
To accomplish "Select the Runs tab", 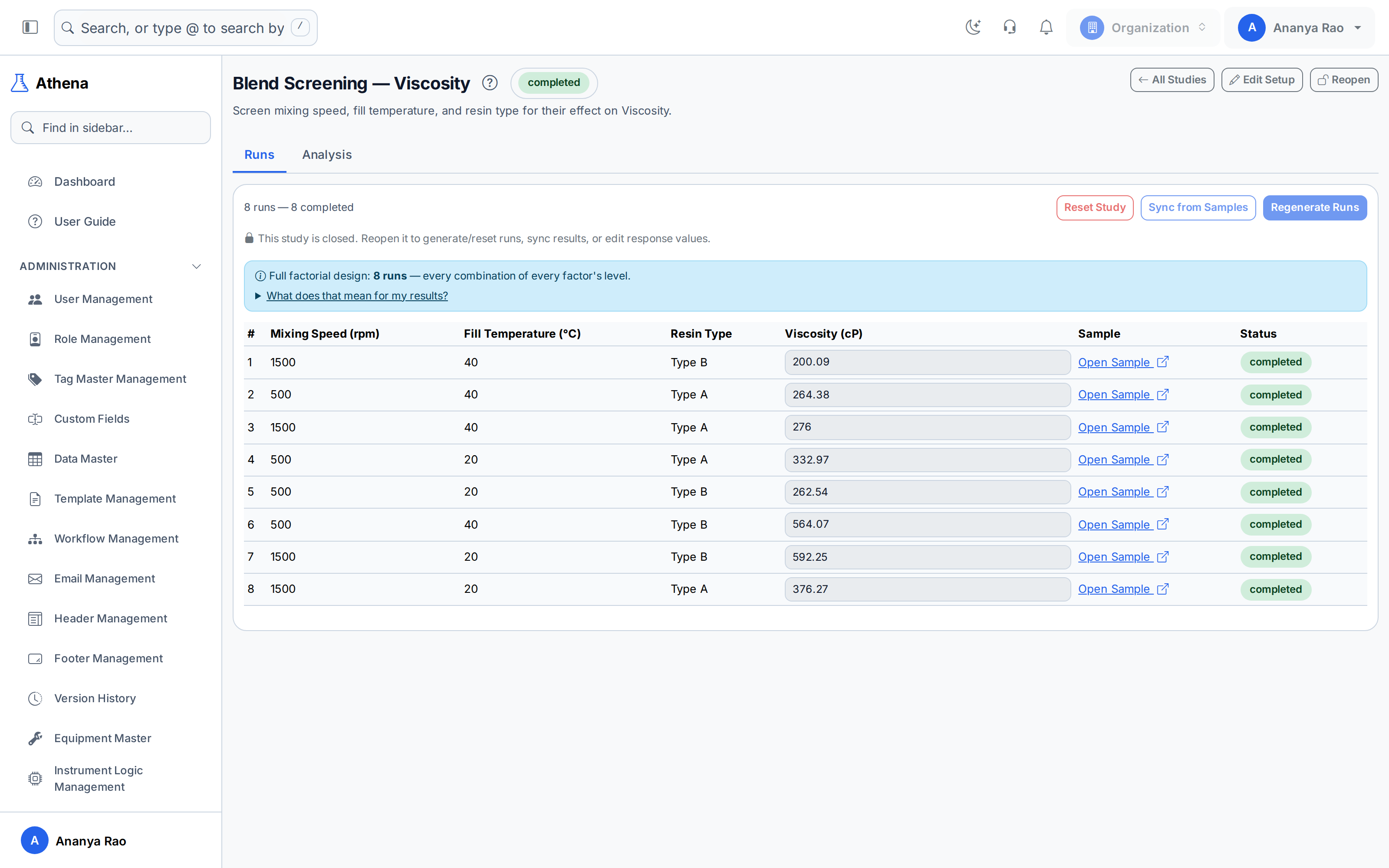I will [260, 155].
